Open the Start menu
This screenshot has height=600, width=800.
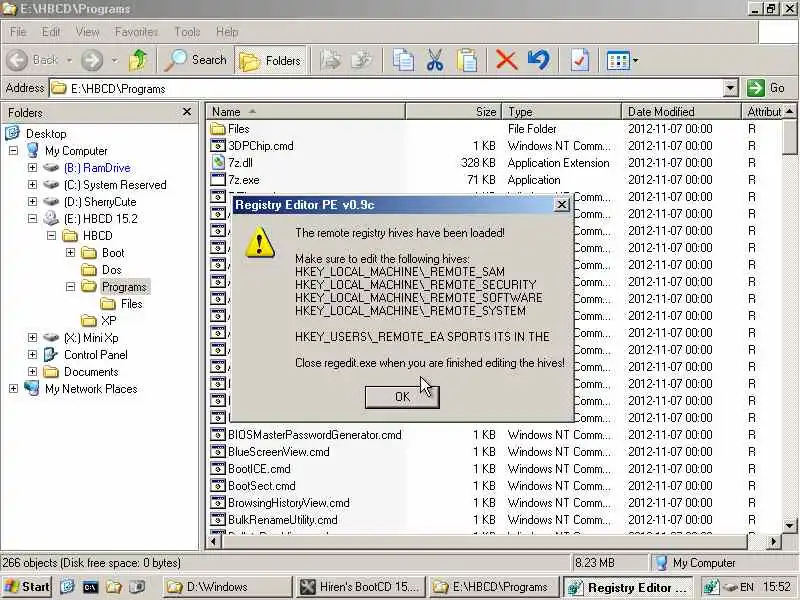tap(27, 587)
